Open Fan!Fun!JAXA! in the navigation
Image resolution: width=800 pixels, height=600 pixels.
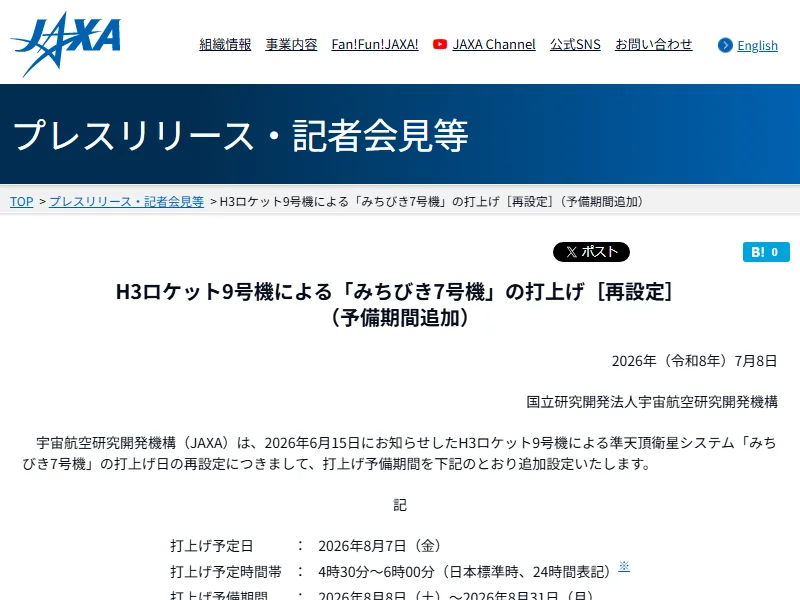(x=375, y=44)
